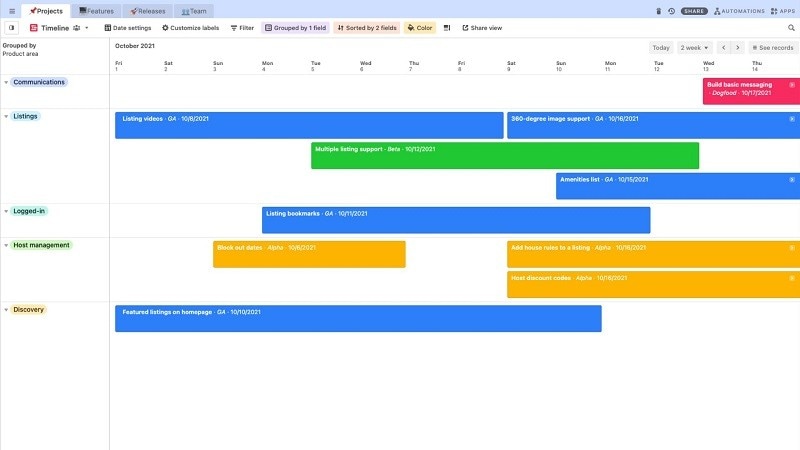Go to next timeline period
This screenshot has height=450, width=800.
tap(737, 47)
